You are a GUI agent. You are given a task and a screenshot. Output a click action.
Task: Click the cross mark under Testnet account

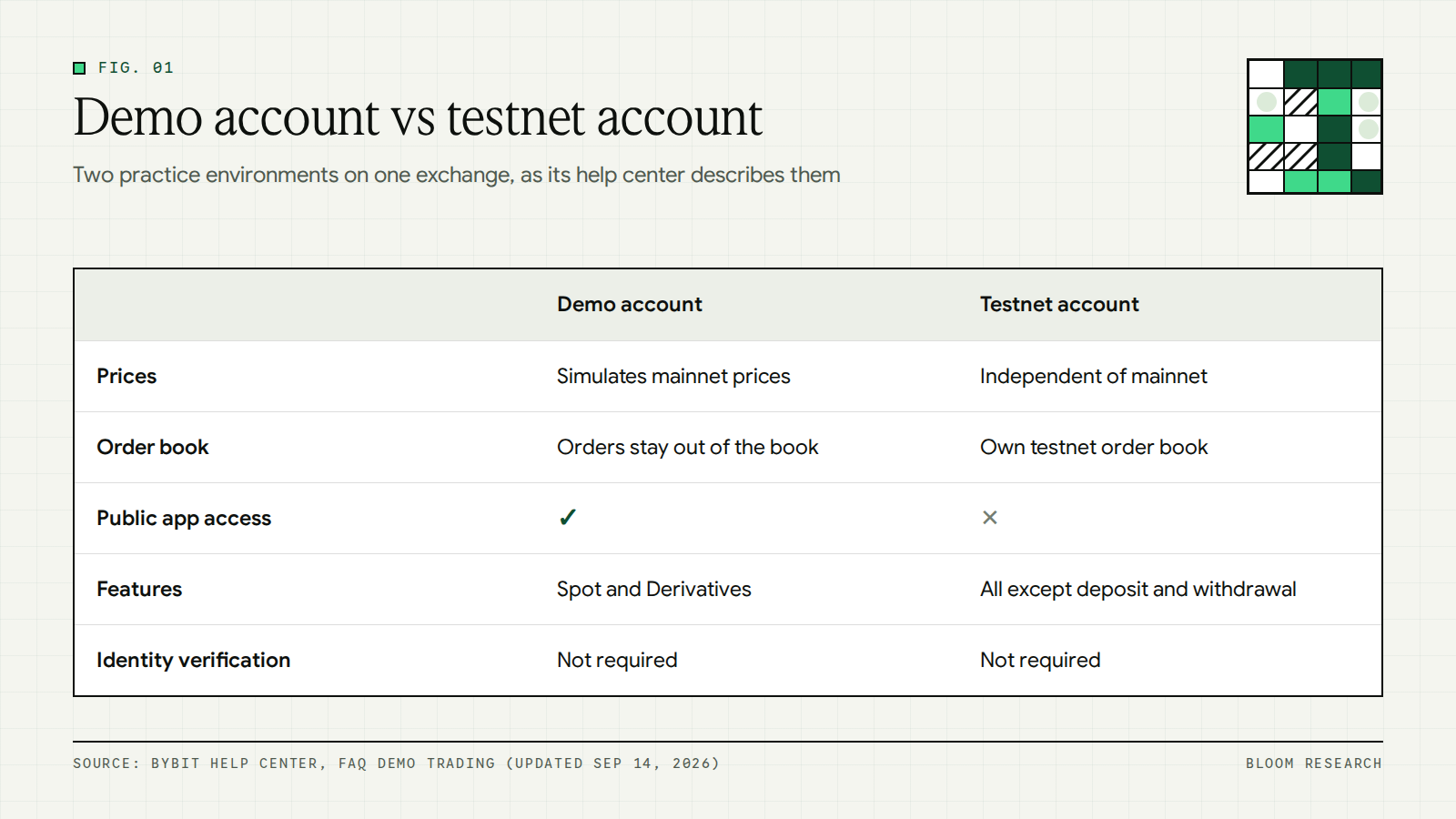[990, 518]
